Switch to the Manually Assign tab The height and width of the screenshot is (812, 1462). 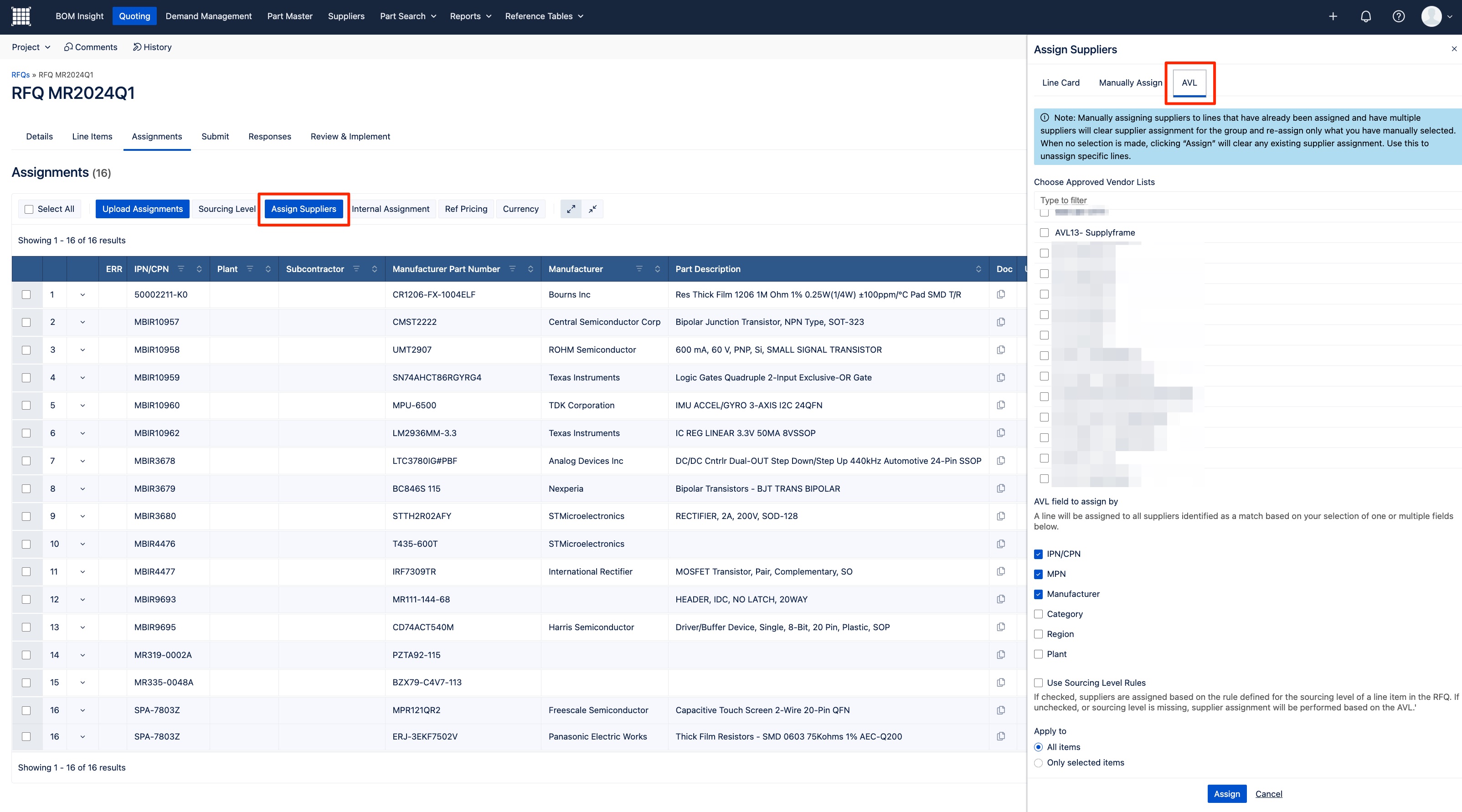pyautogui.click(x=1131, y=83)
